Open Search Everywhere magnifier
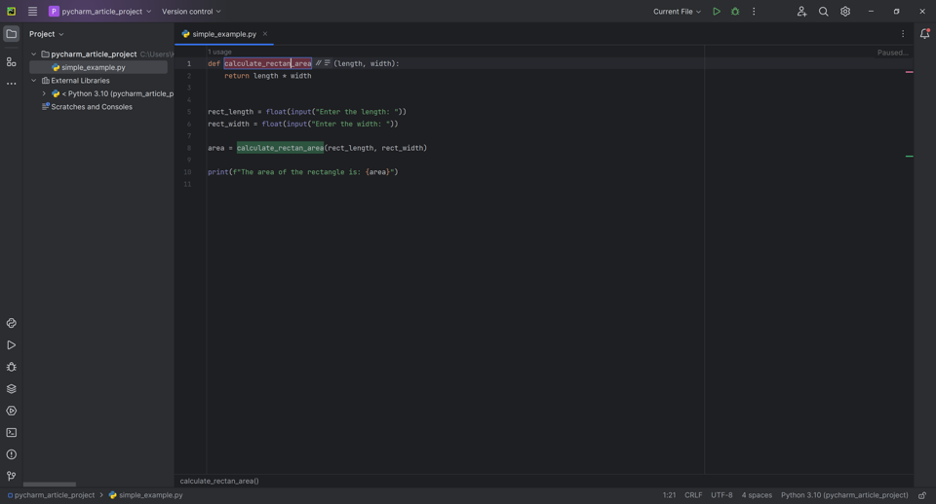 823,11
